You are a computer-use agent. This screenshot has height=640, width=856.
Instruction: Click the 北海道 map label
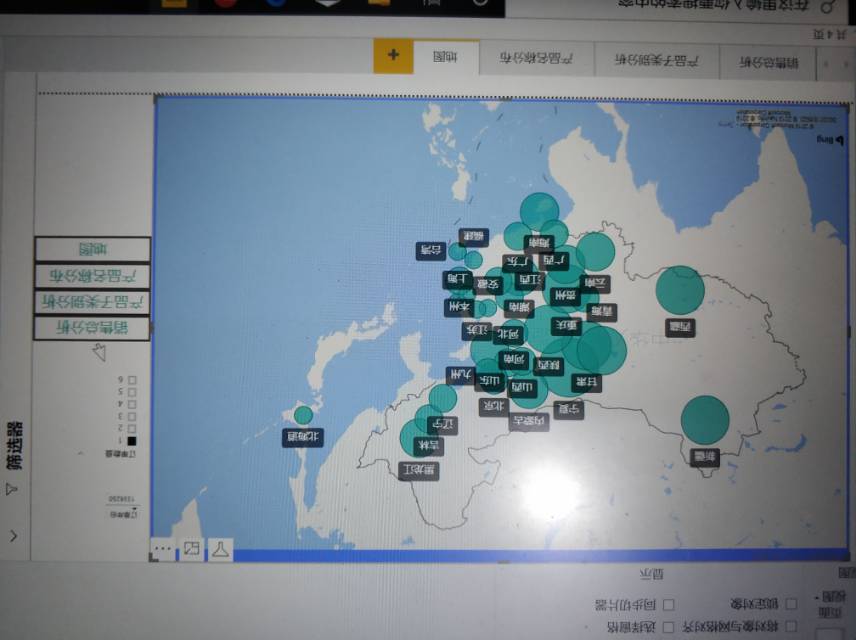click(303, 437)
